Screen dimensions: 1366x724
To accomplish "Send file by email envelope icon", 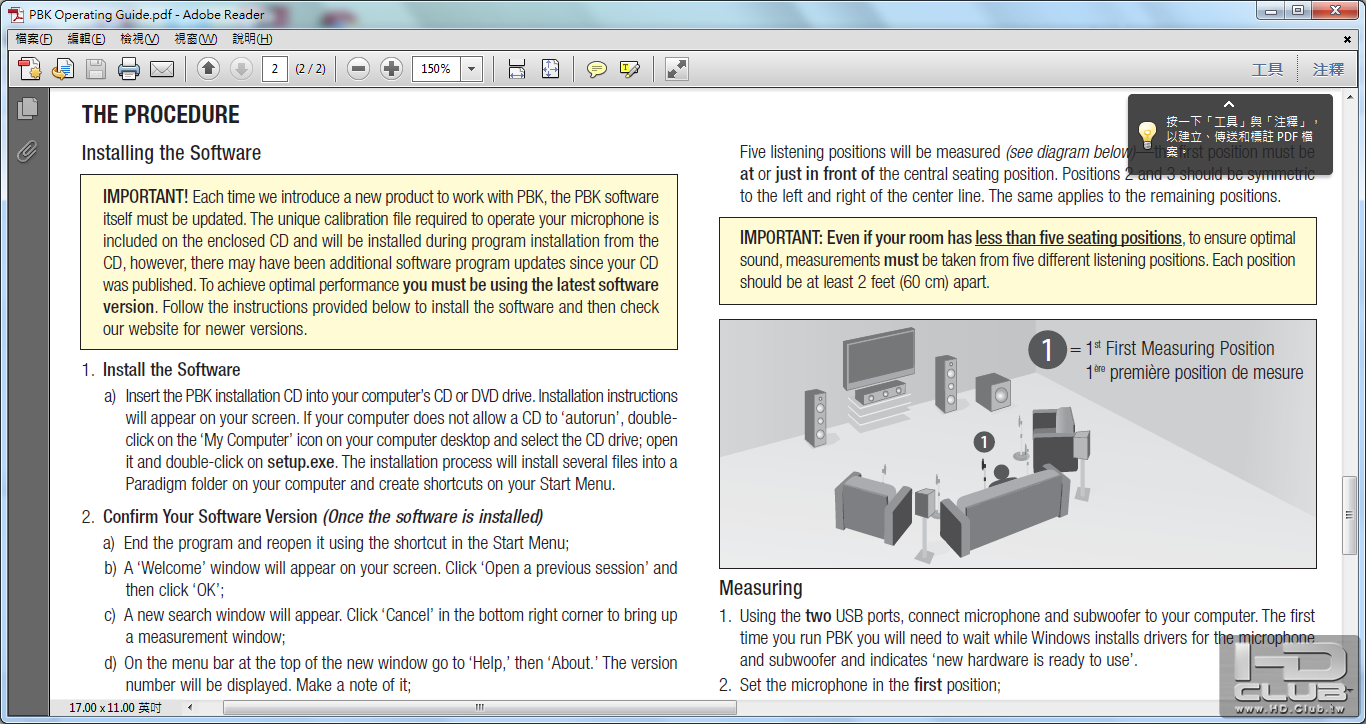I will [162, 69].
